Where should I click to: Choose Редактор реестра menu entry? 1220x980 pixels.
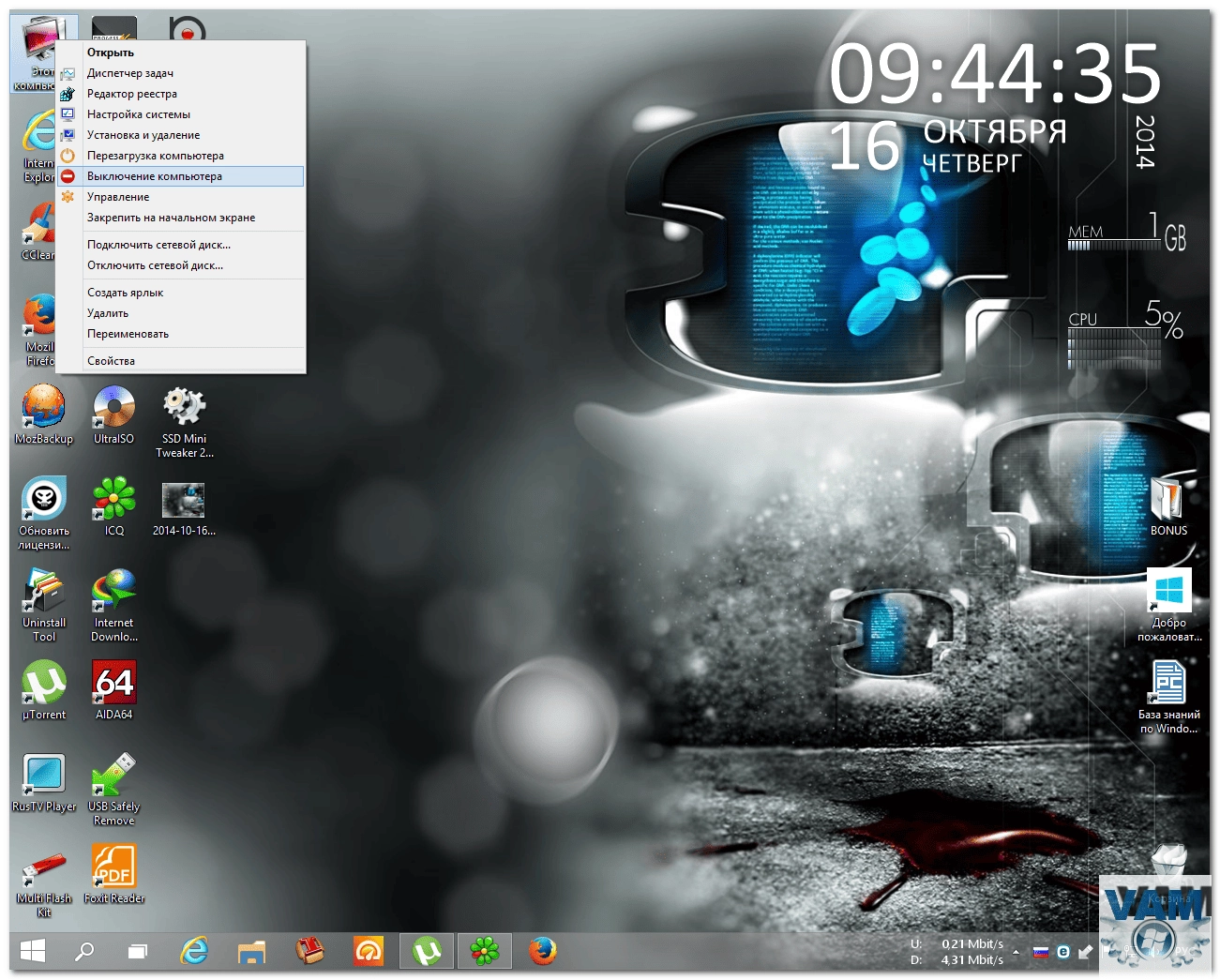coord(181,94)
